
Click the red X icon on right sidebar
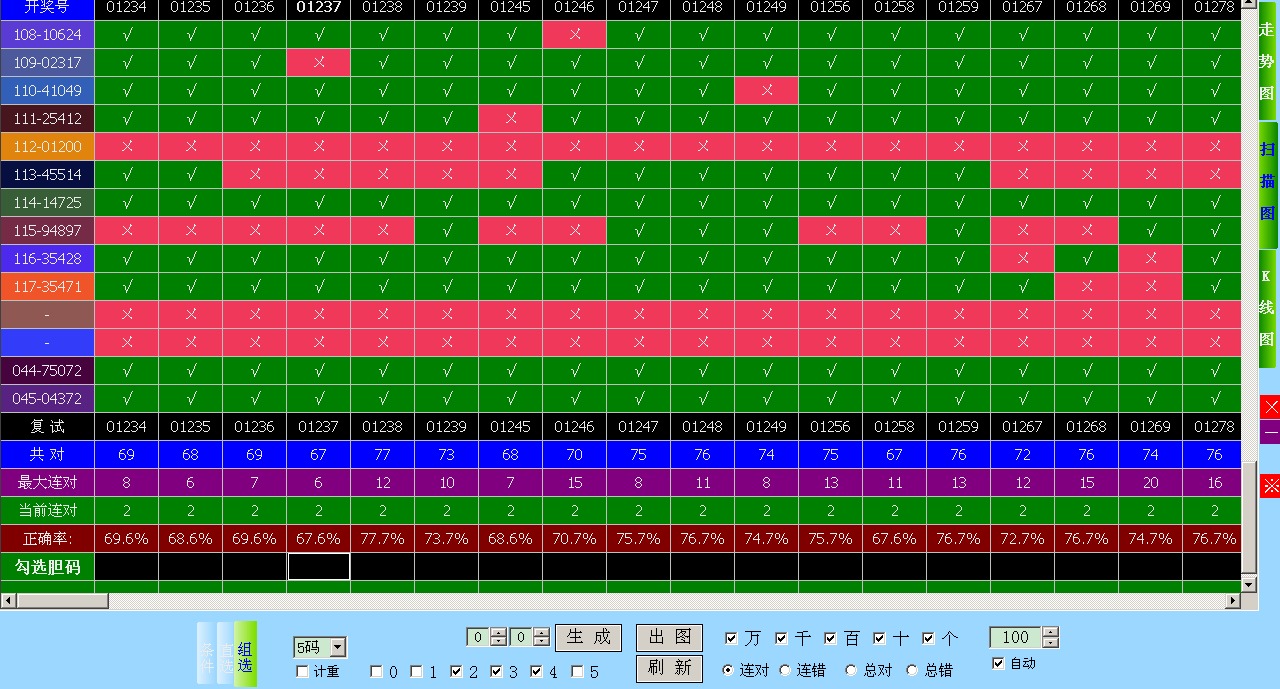1270,407
